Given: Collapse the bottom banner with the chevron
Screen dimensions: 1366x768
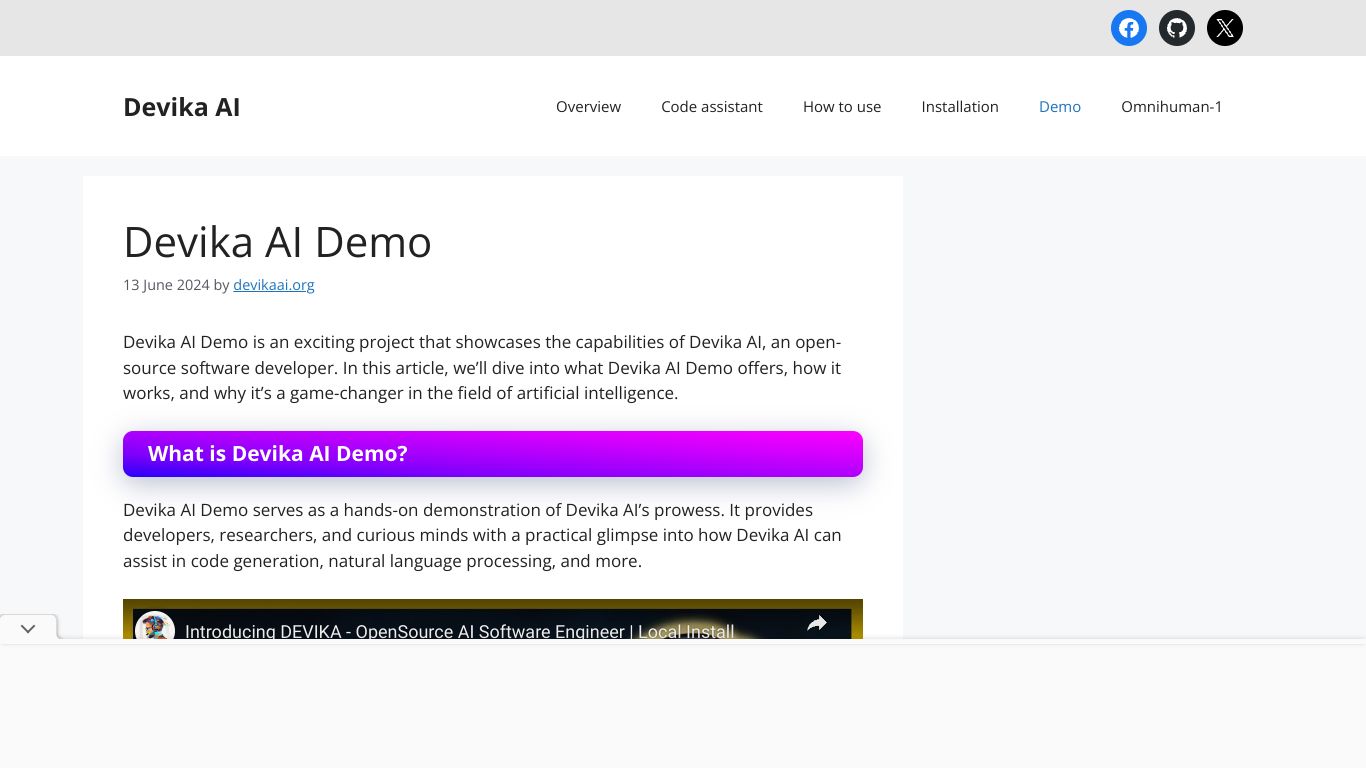Looking at the screenshot, I should point(28,628).
